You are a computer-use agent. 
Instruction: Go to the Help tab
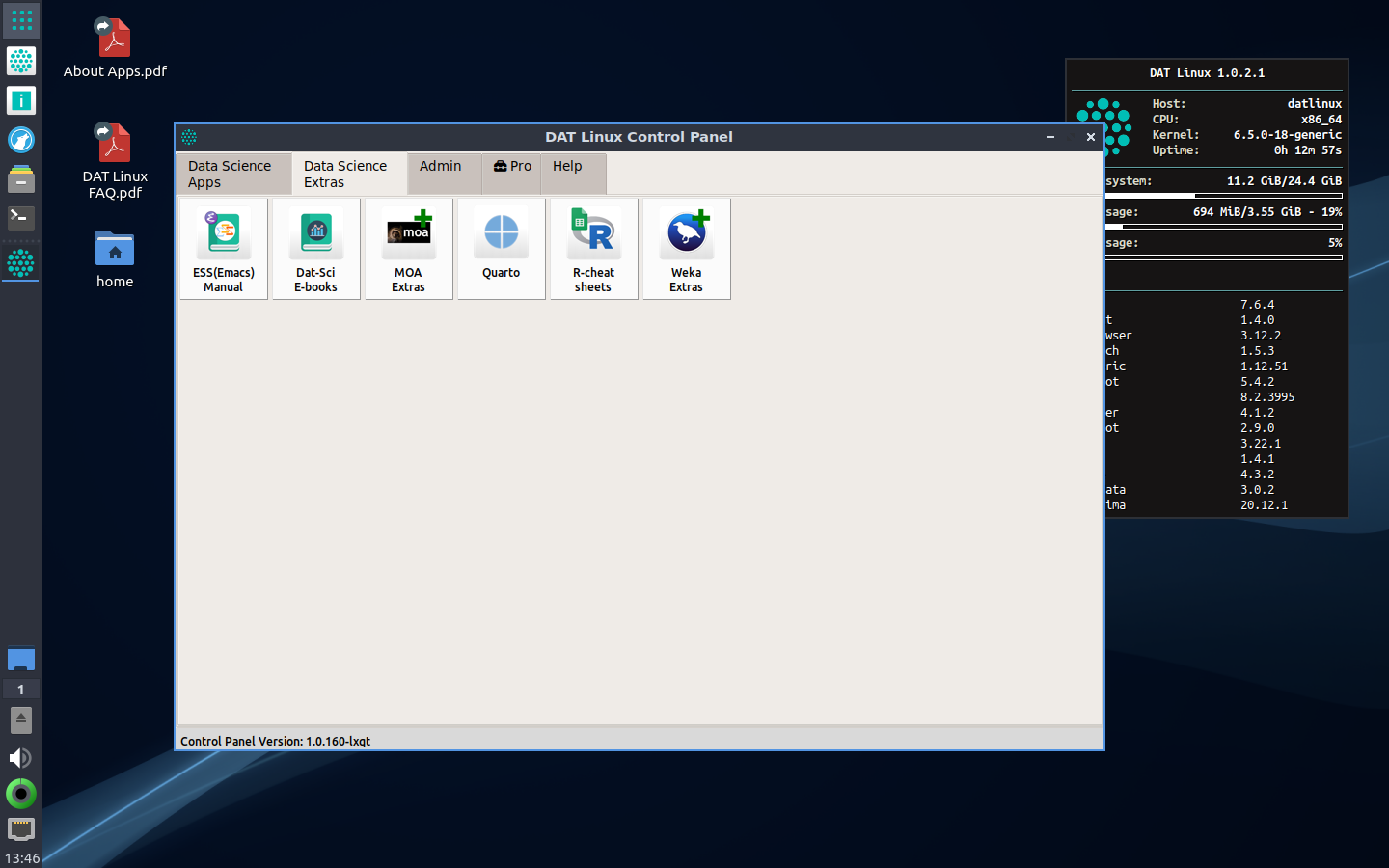point(567,166)
